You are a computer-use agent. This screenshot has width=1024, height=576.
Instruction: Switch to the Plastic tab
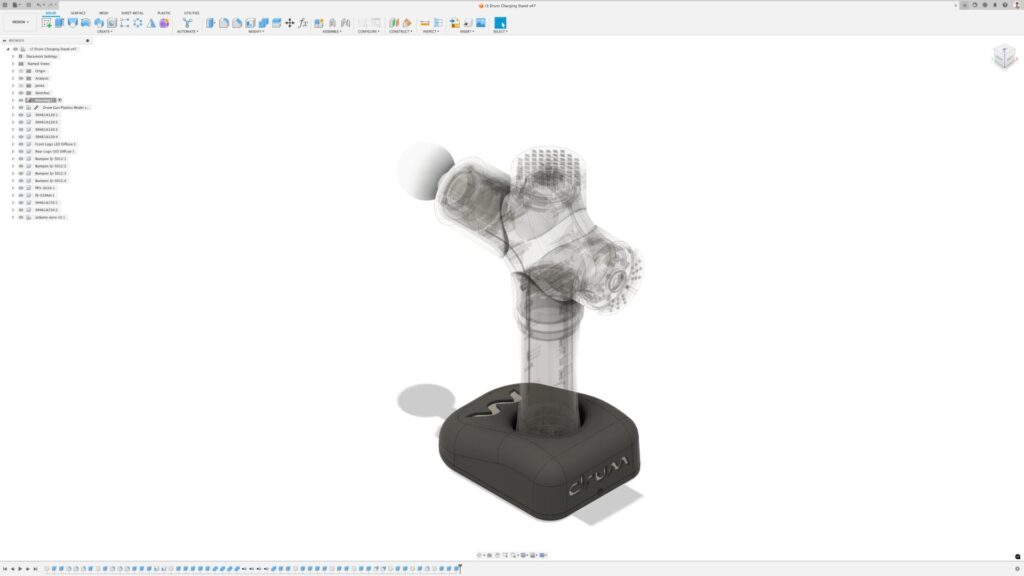[164, 13]
